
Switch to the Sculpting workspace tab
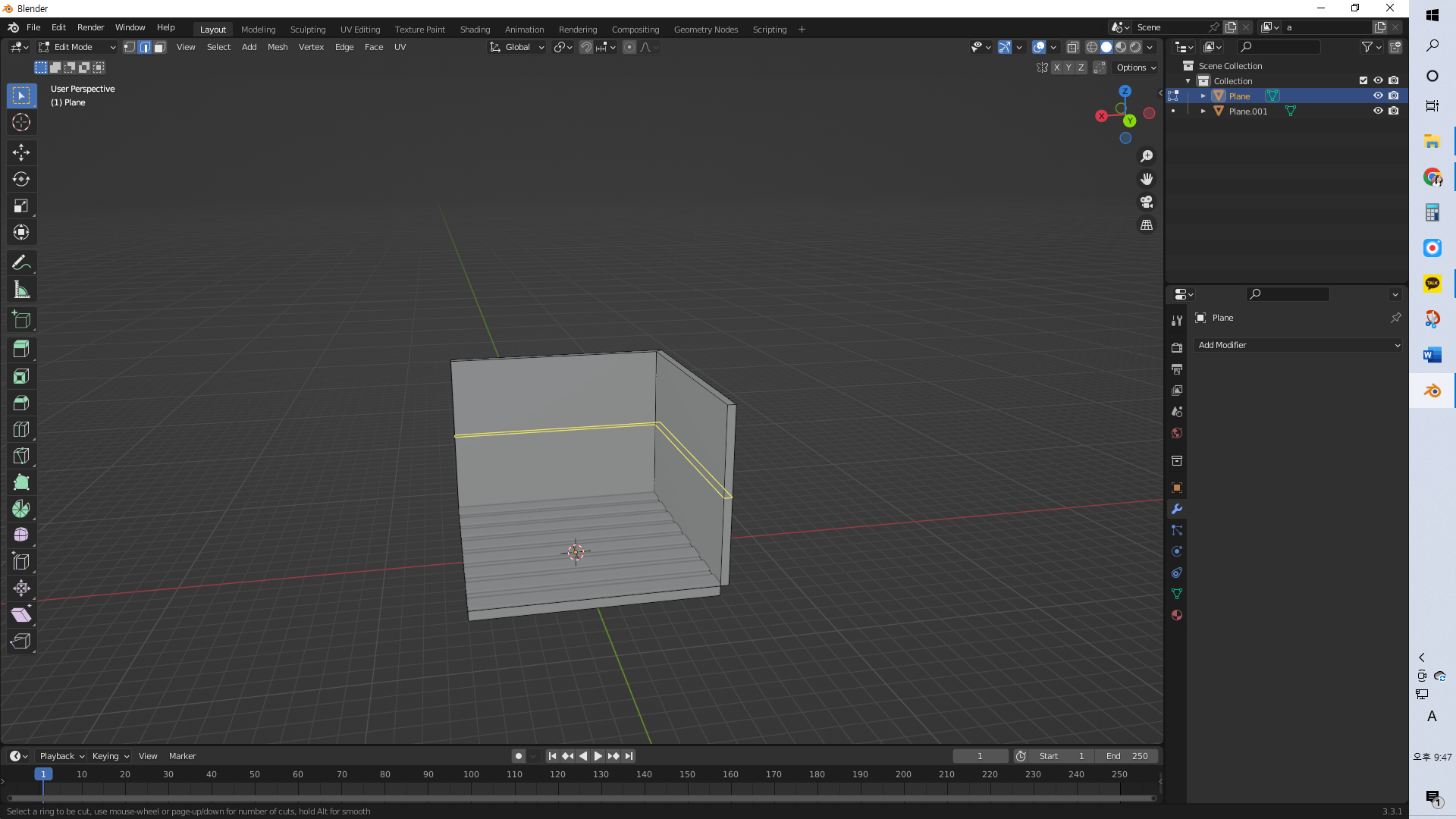307,30
